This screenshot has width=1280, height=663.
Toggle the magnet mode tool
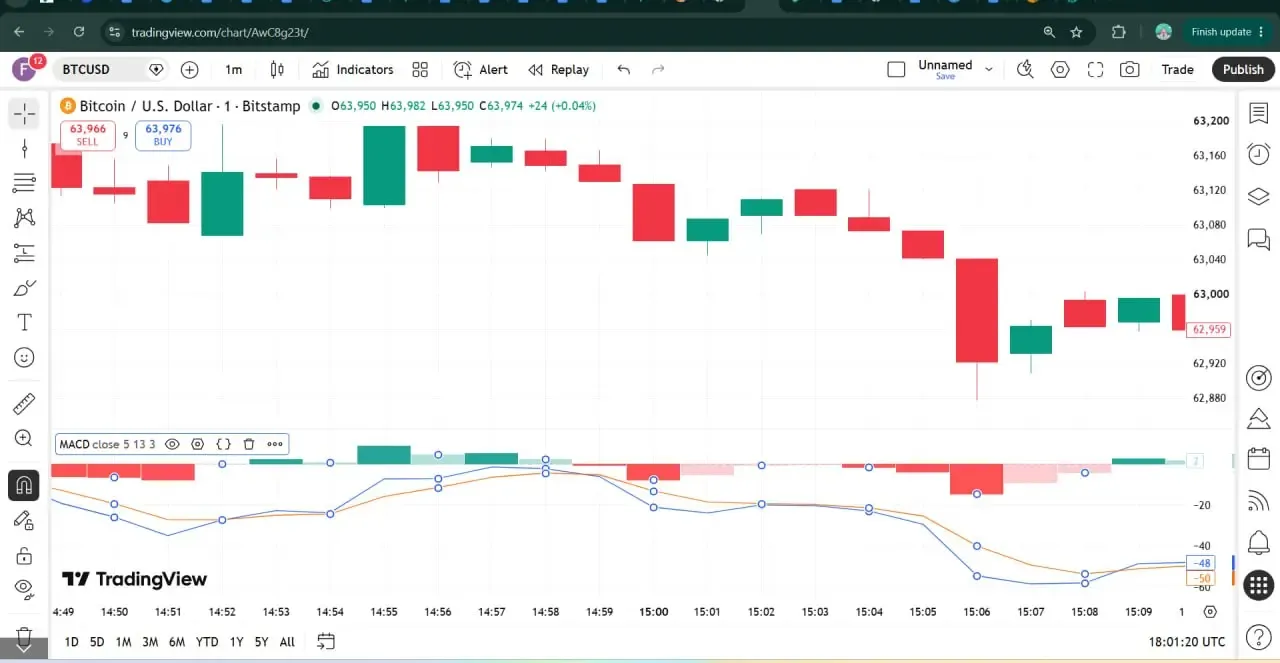coord(24,485)
